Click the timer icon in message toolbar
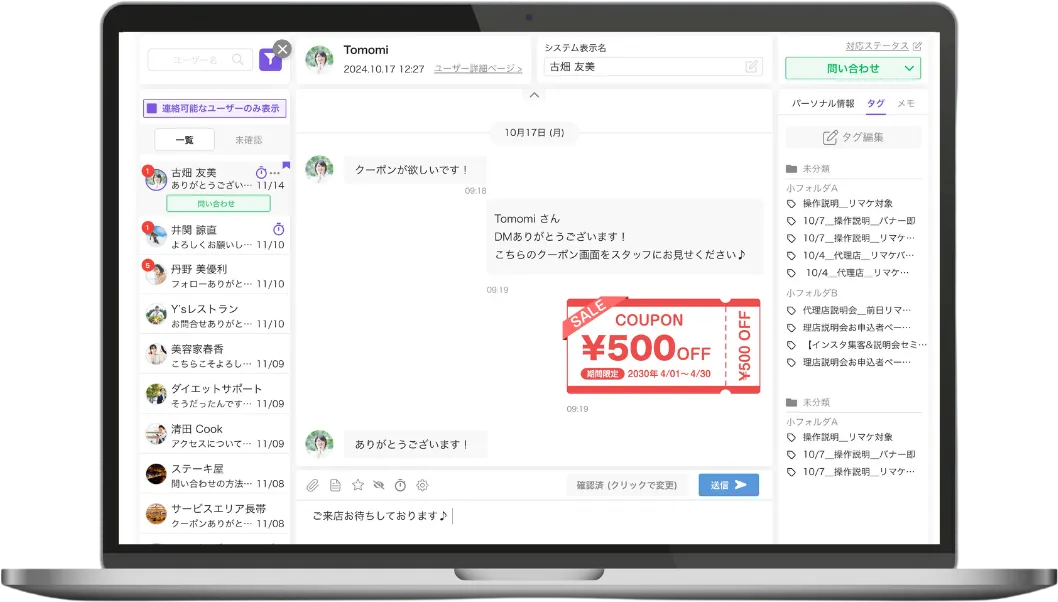Viewport: 1058px width, 602px height. tap(400, 485)
